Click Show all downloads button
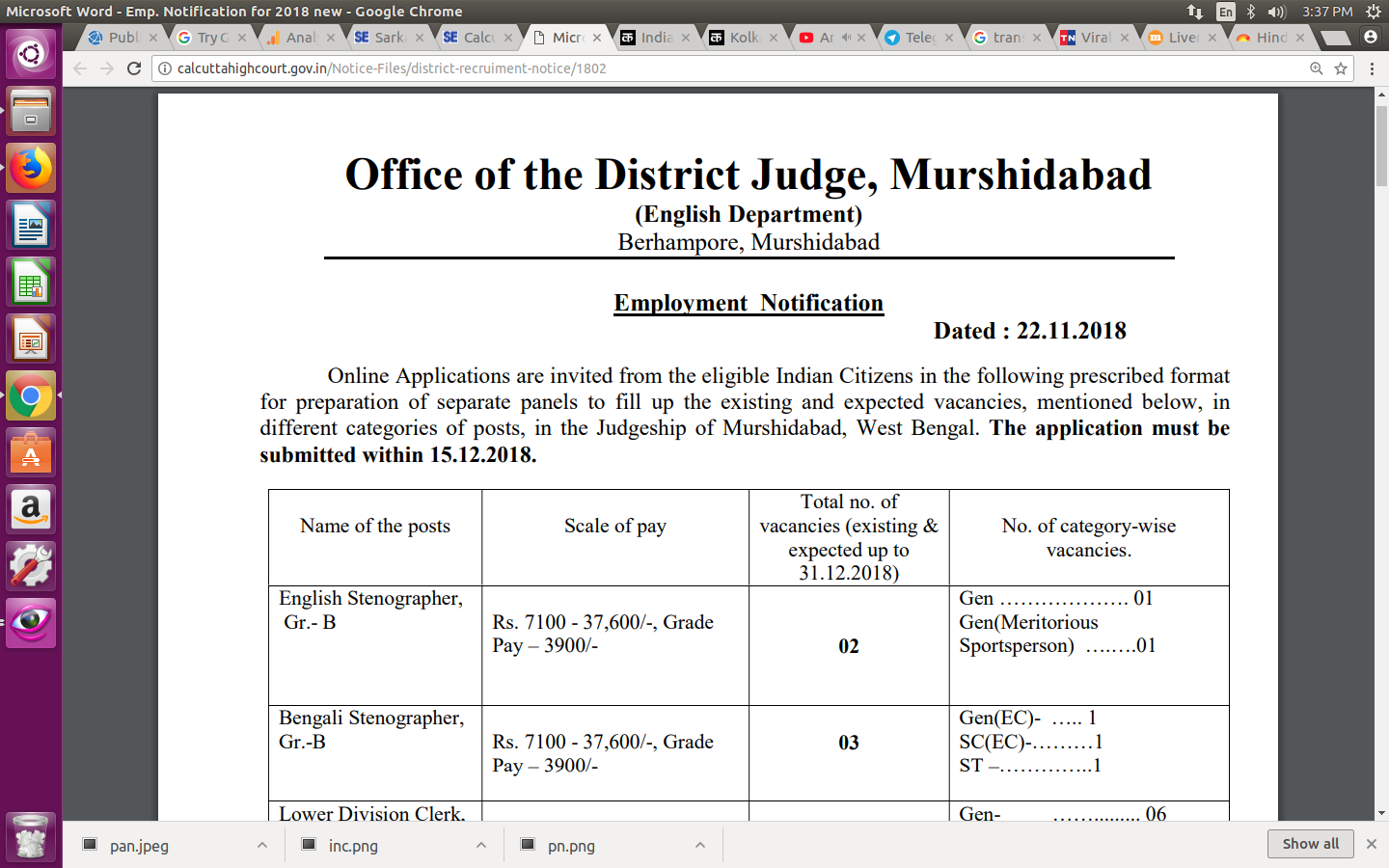1389x868 pixels. 1310,843
